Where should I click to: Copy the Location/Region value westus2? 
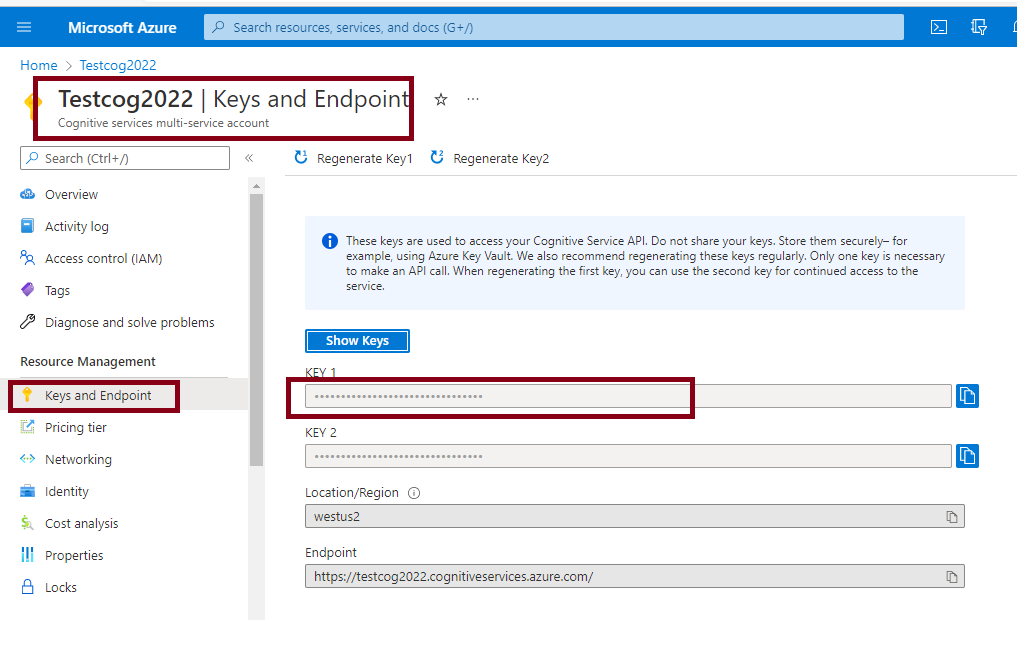[x=952, y=517]
